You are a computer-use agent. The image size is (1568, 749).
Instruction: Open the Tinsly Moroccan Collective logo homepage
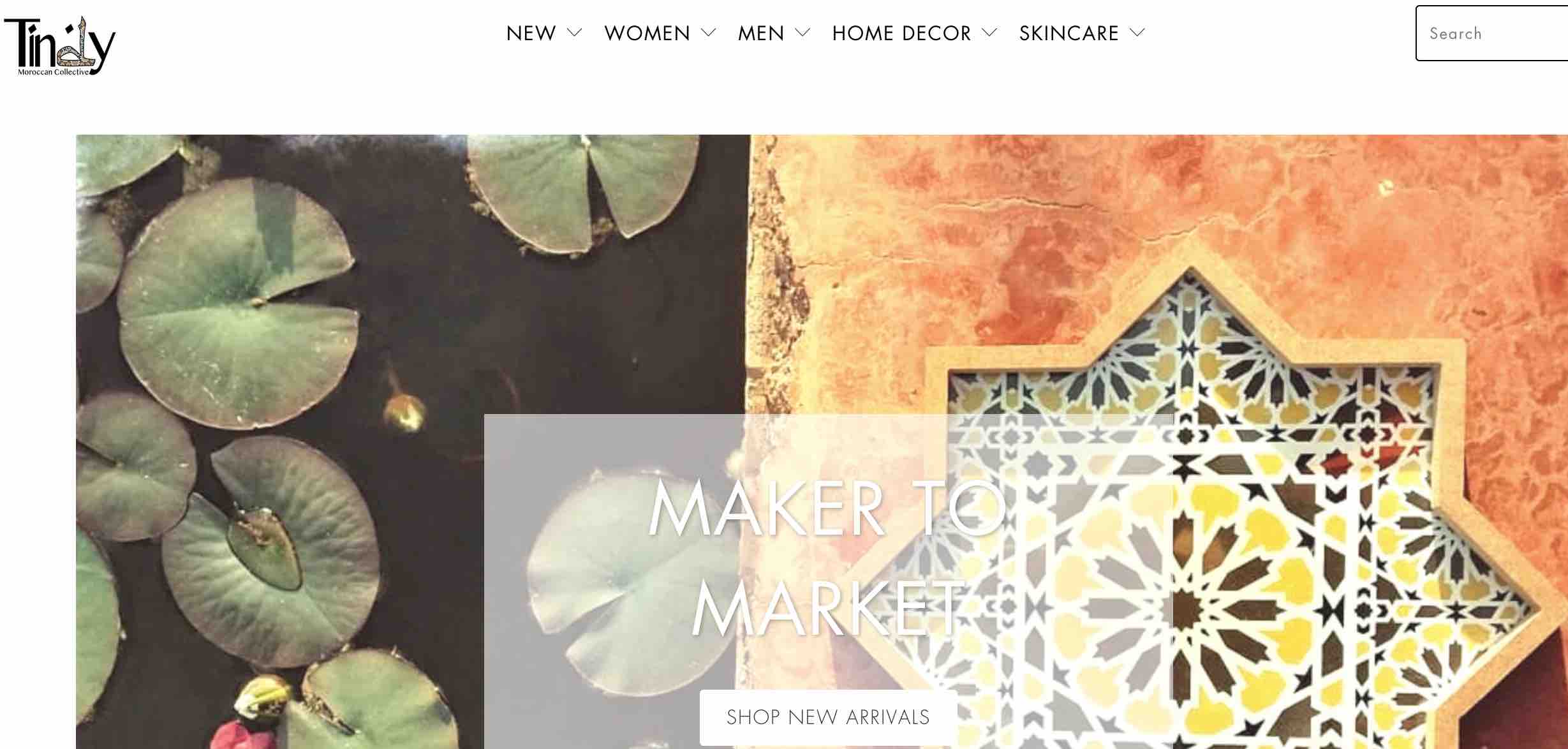[59, 46]
